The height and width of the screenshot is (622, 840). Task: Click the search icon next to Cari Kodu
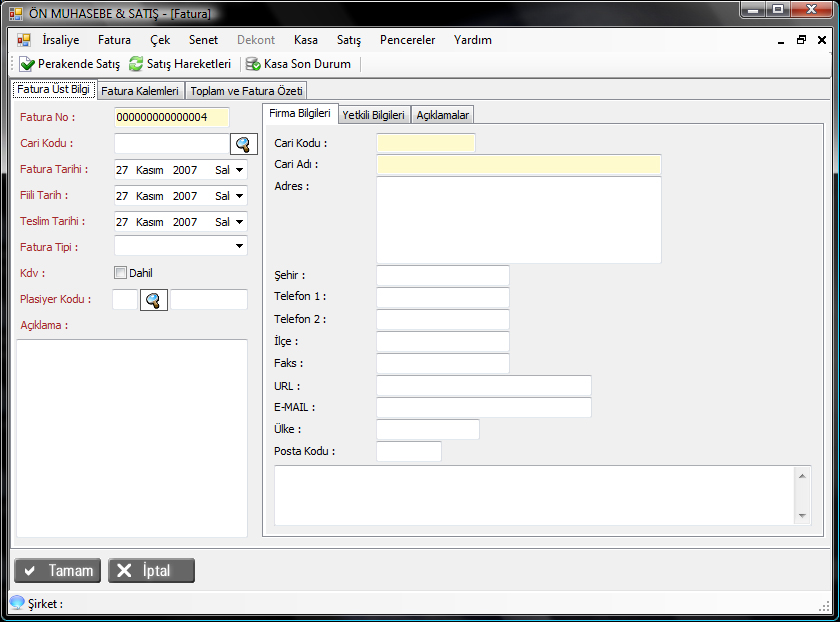pyautogui.click(x=244, y=144)
